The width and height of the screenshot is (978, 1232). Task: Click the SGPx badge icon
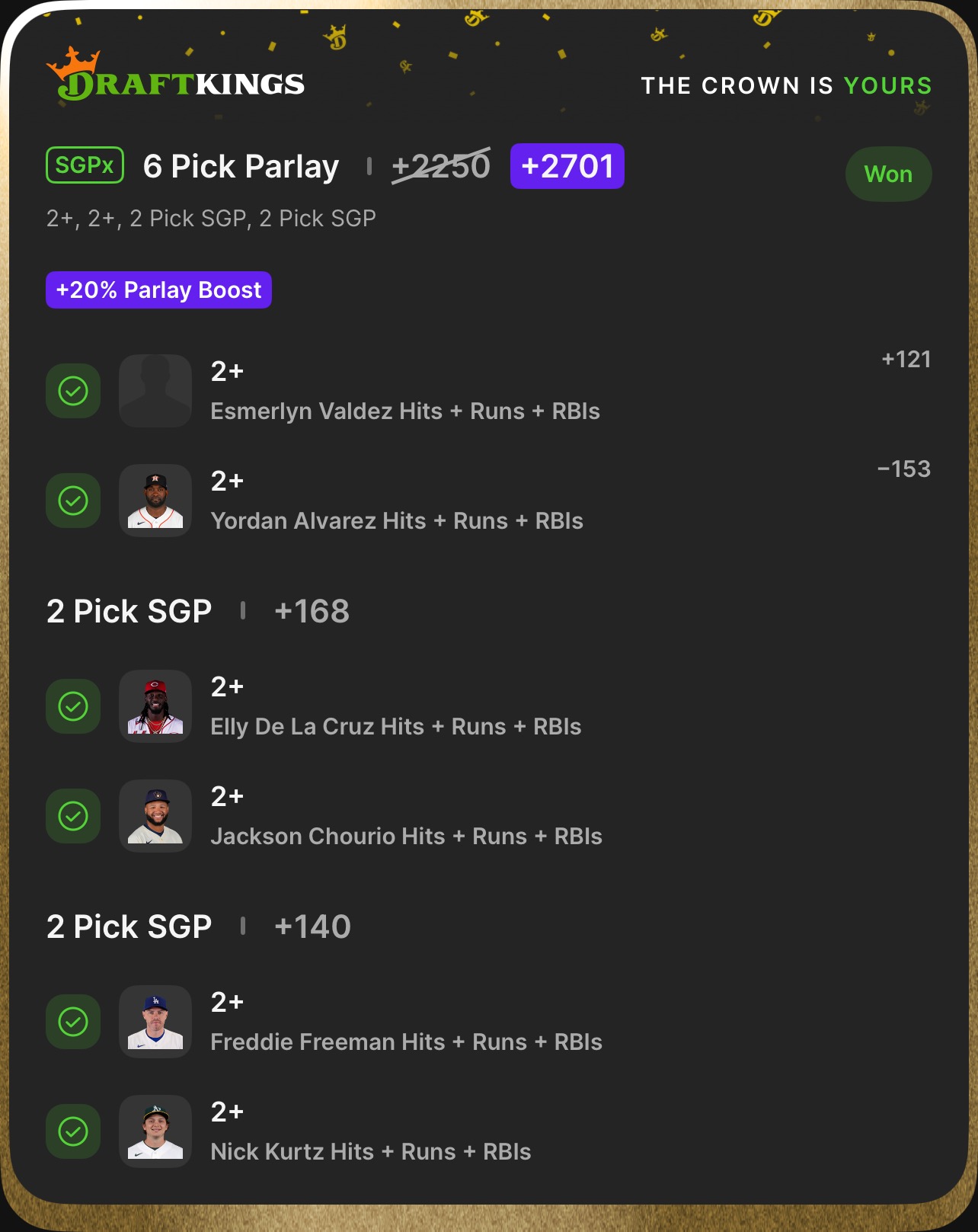coord(85,165)
